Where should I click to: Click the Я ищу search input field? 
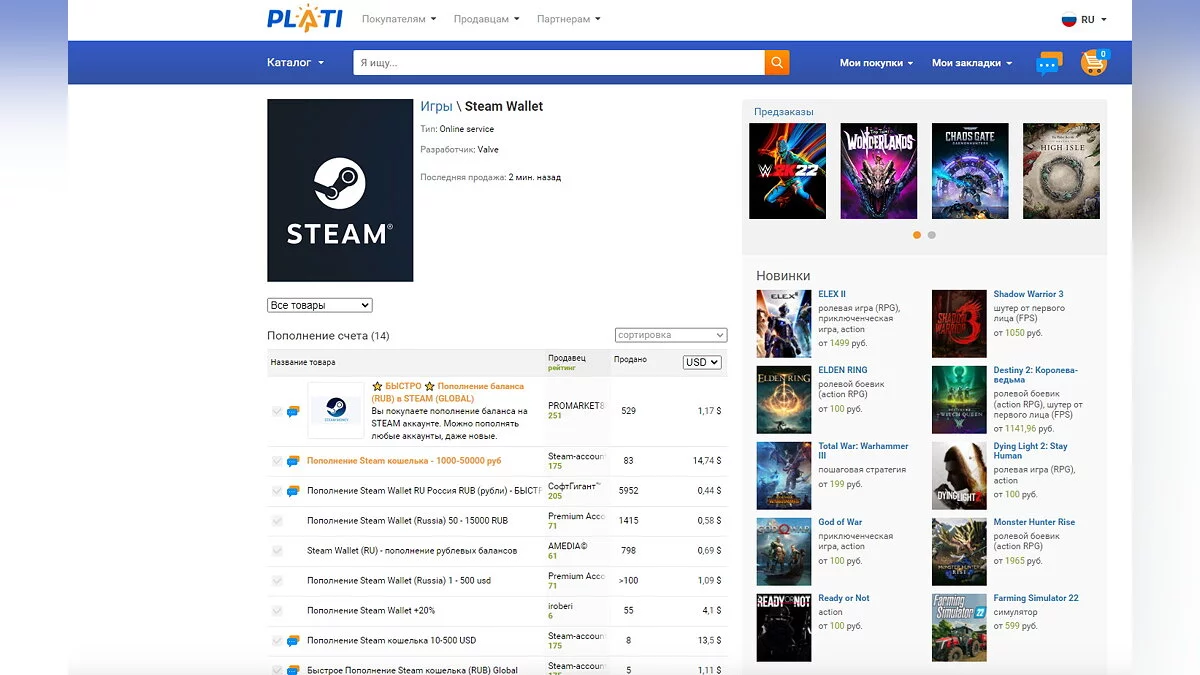(x=558, y=63)
